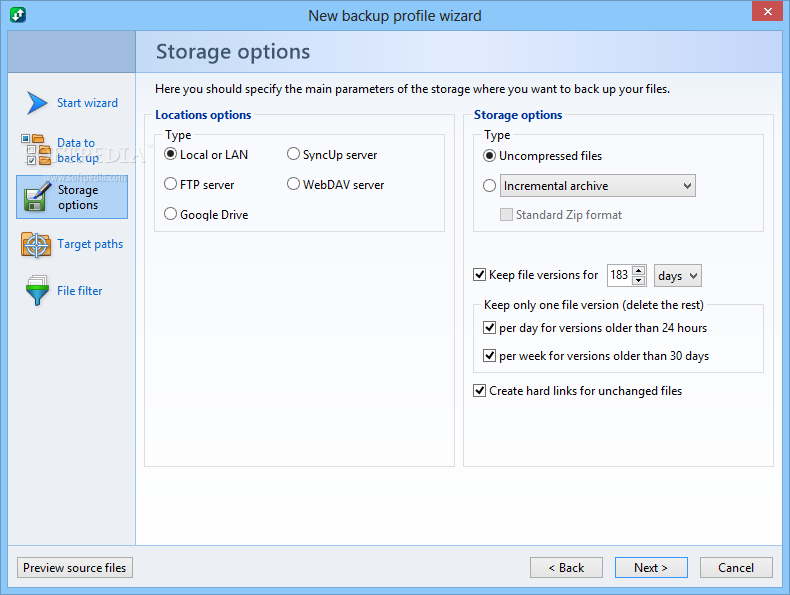Select the WebDAV server option
The width and height of the screenshot is (790, 595).
click(294, 185)
